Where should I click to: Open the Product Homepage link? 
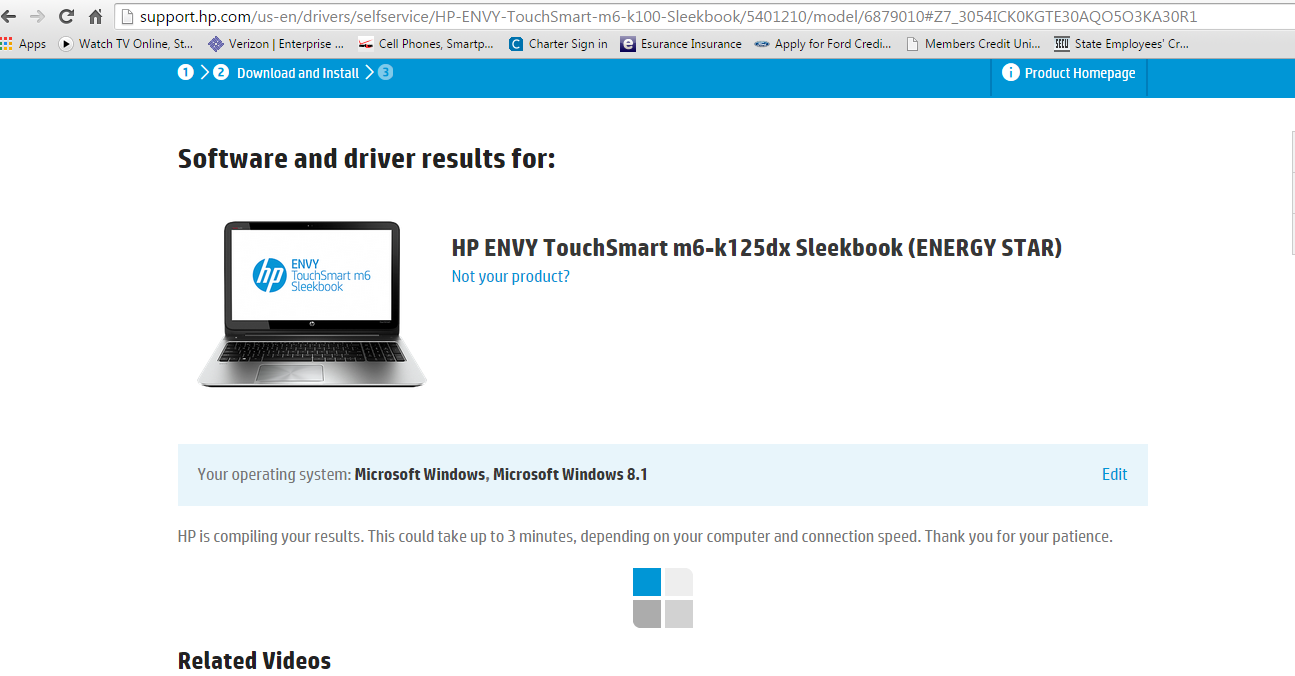1080,73
